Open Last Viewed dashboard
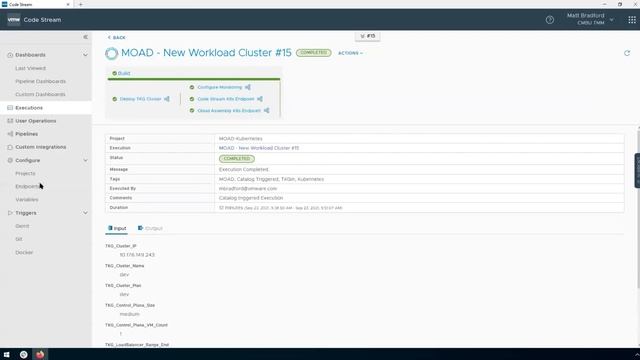640x360 pixels. [x=31, y=68]
